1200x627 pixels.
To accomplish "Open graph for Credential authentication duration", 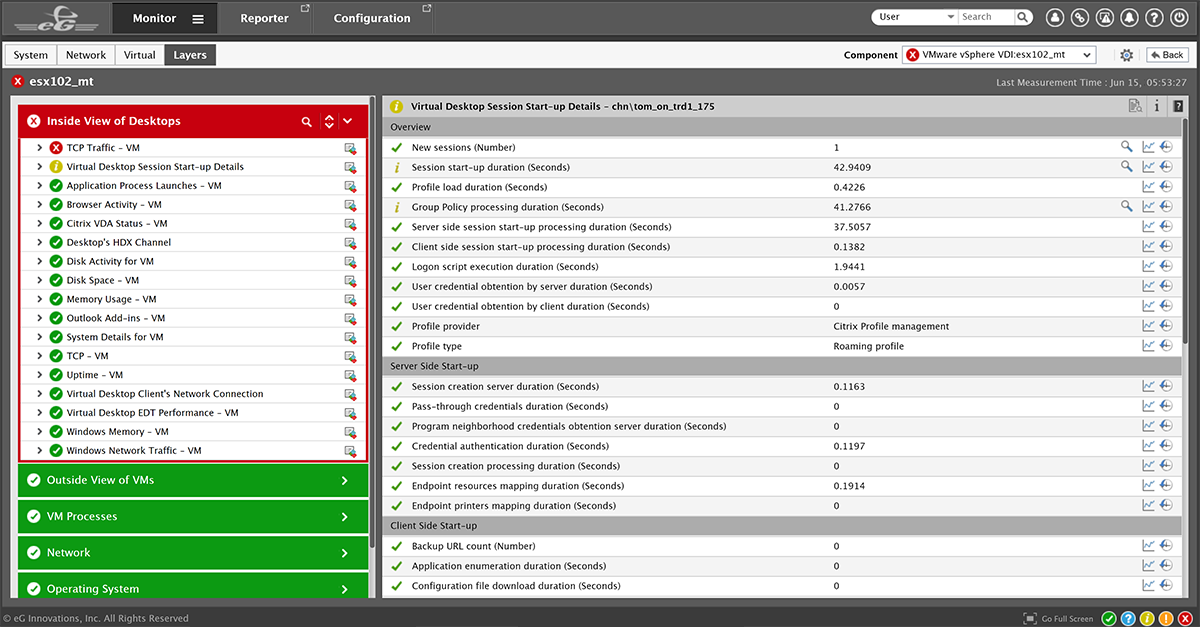I will tap(1149, 446).
